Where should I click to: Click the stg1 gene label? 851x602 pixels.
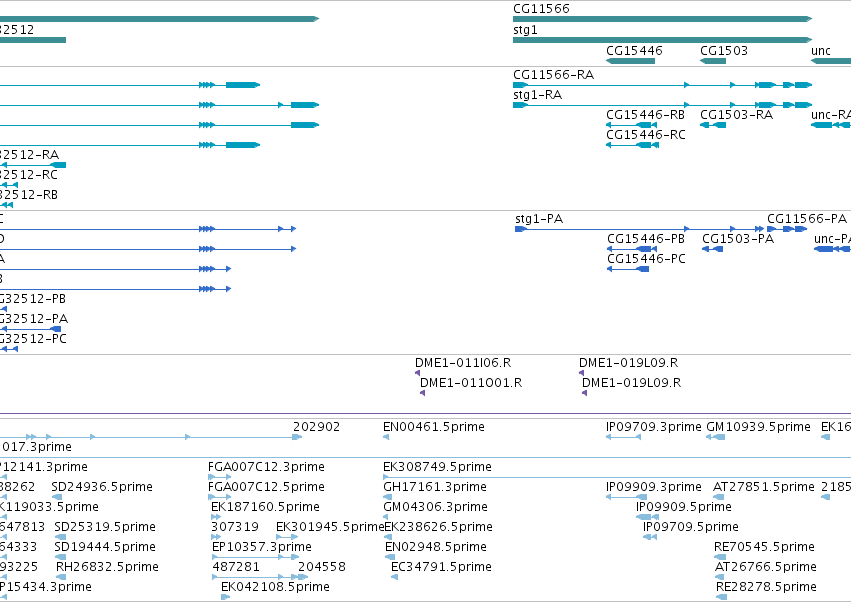tap(525, 30)
